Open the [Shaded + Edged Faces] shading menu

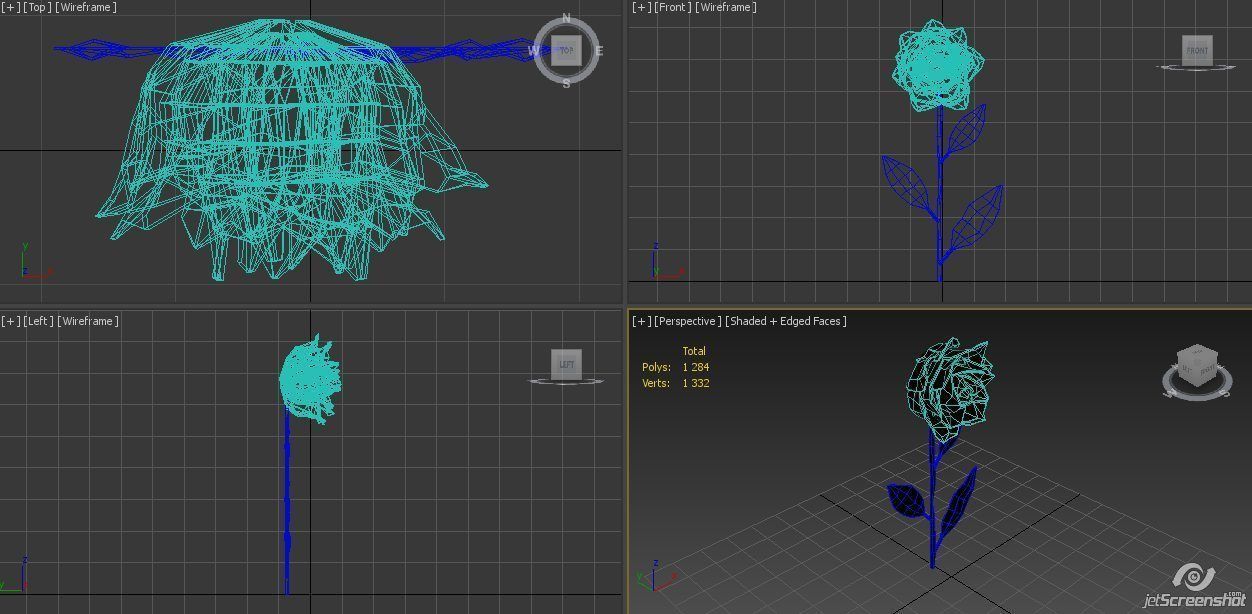pos(786,321)
